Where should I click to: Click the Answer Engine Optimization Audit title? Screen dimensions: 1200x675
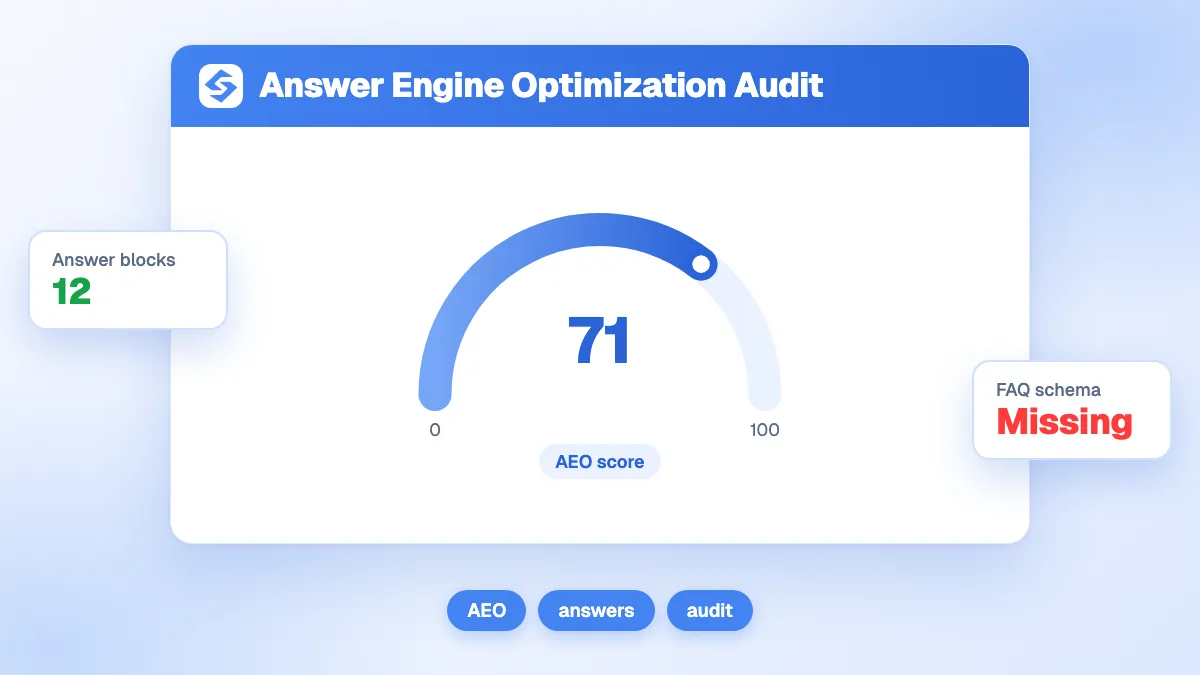(x=541, y=86)
